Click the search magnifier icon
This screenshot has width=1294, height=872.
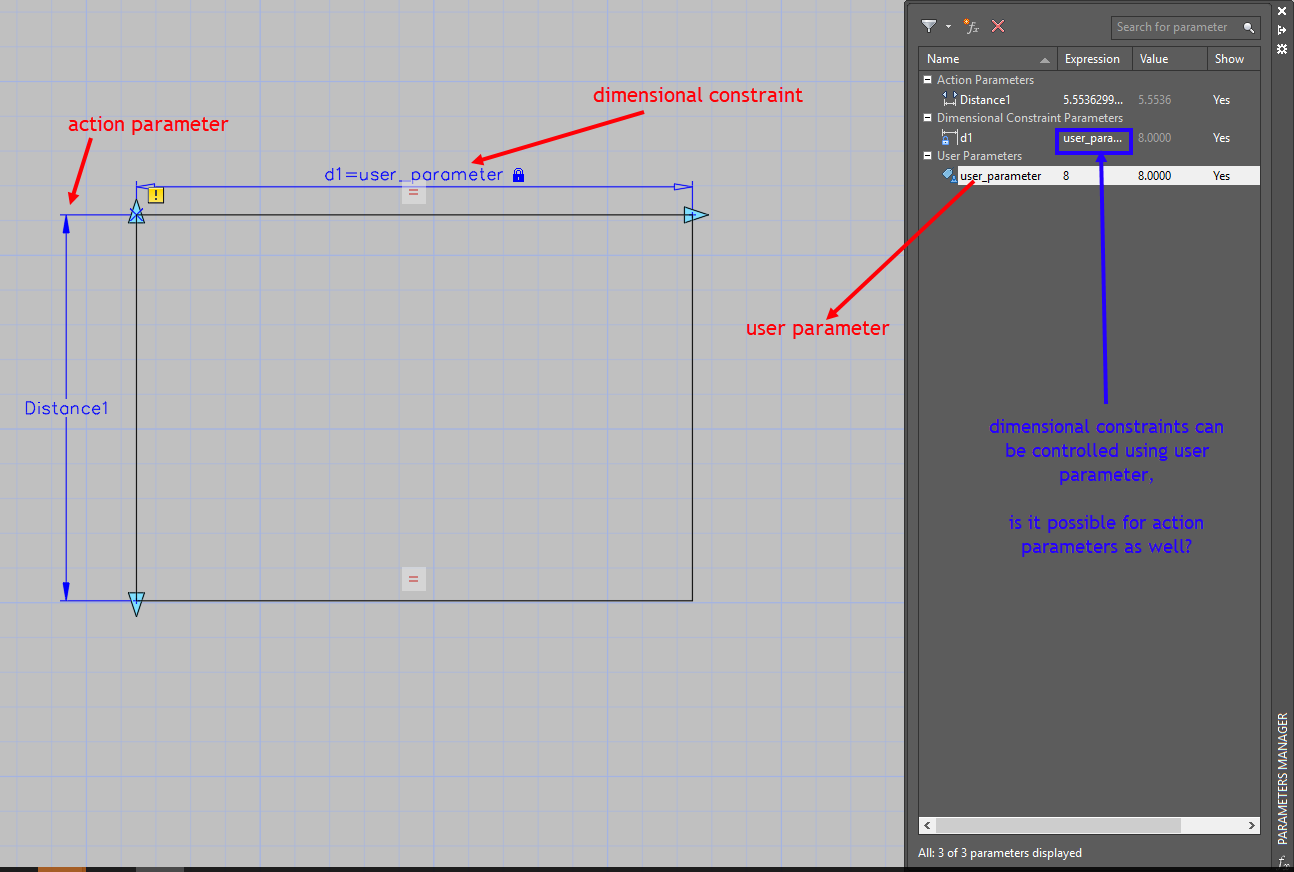tap(1249, 27)
